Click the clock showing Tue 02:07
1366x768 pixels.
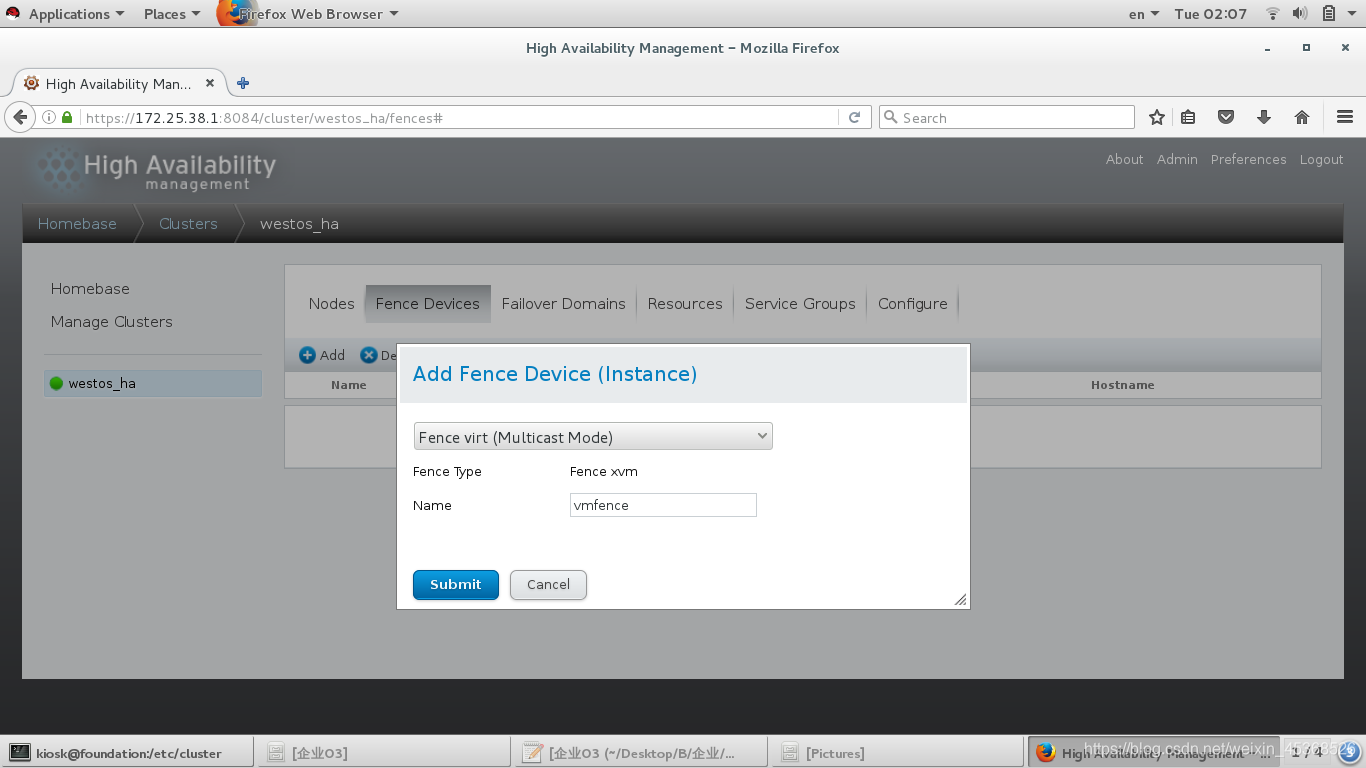coord(1210,14)
